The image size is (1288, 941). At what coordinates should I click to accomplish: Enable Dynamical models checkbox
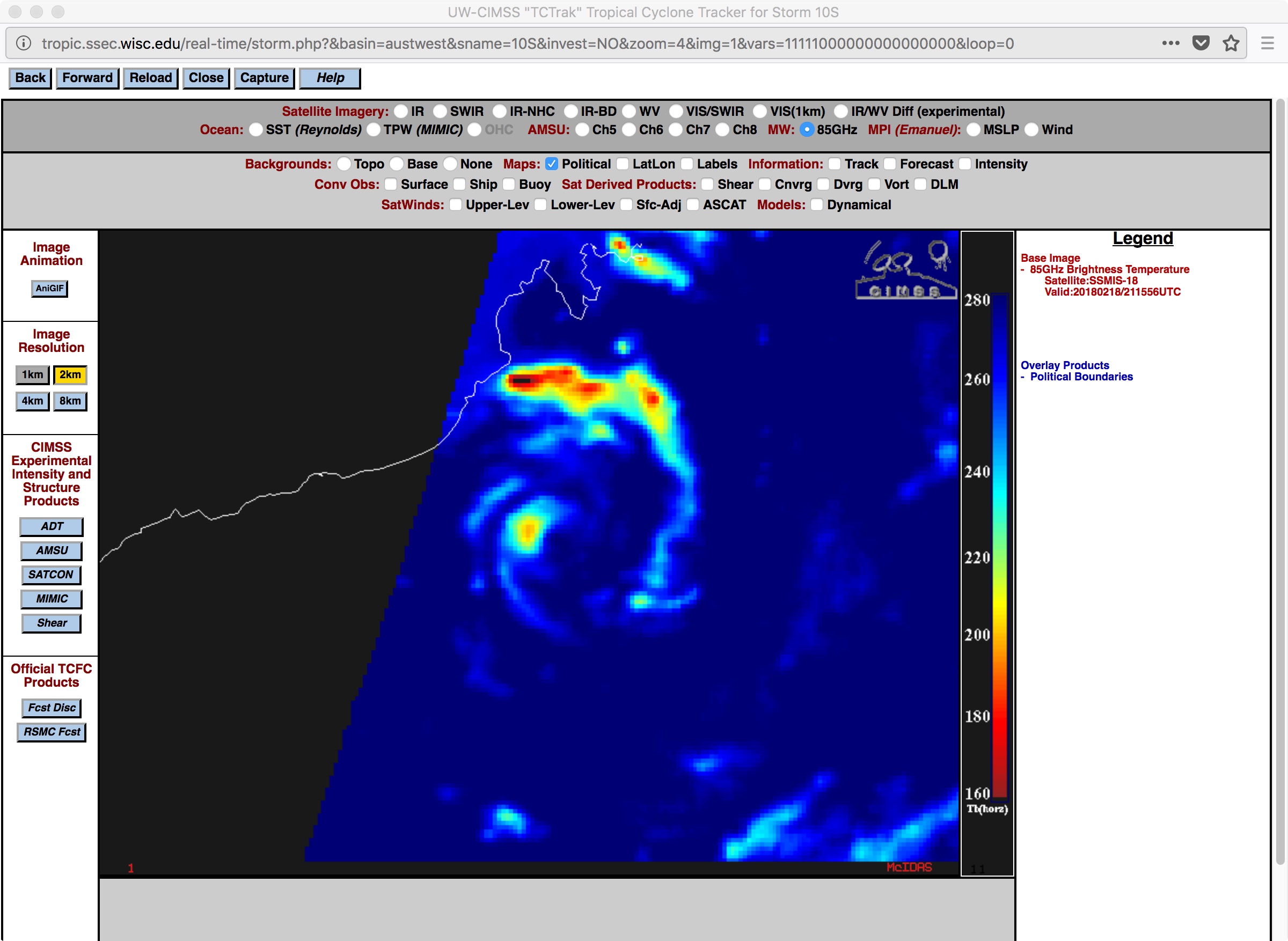(x=817, y=205)
